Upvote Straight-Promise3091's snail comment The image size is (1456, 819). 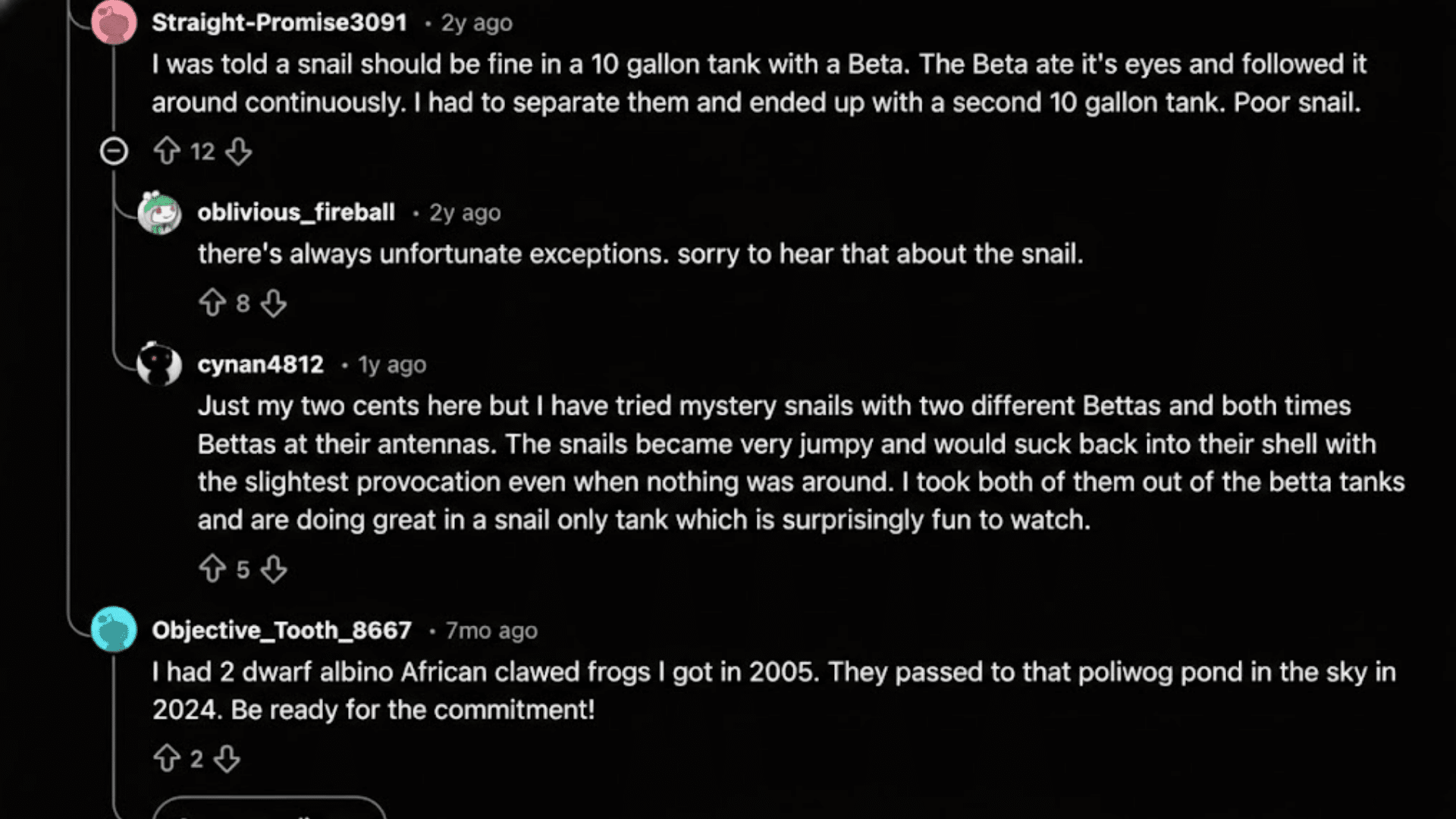(x=168, y=151)
